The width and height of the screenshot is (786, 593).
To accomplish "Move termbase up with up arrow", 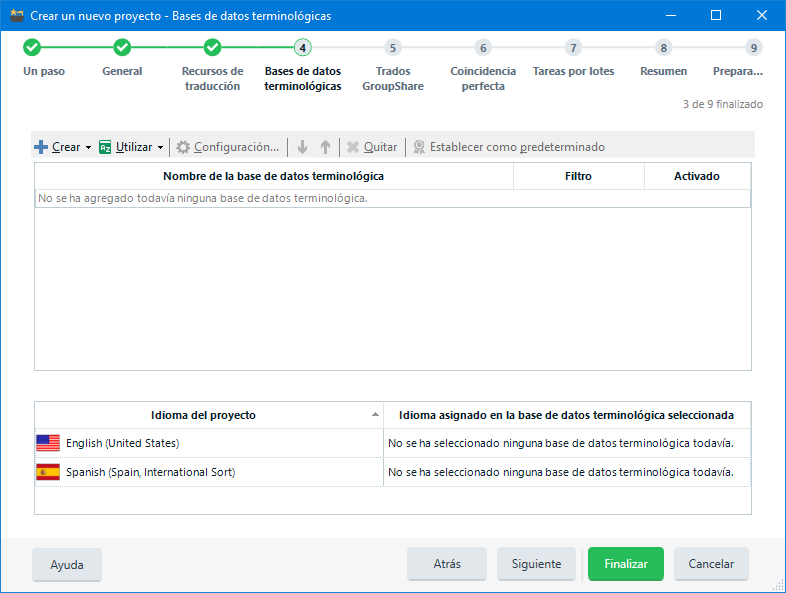I will click(325, 147).
